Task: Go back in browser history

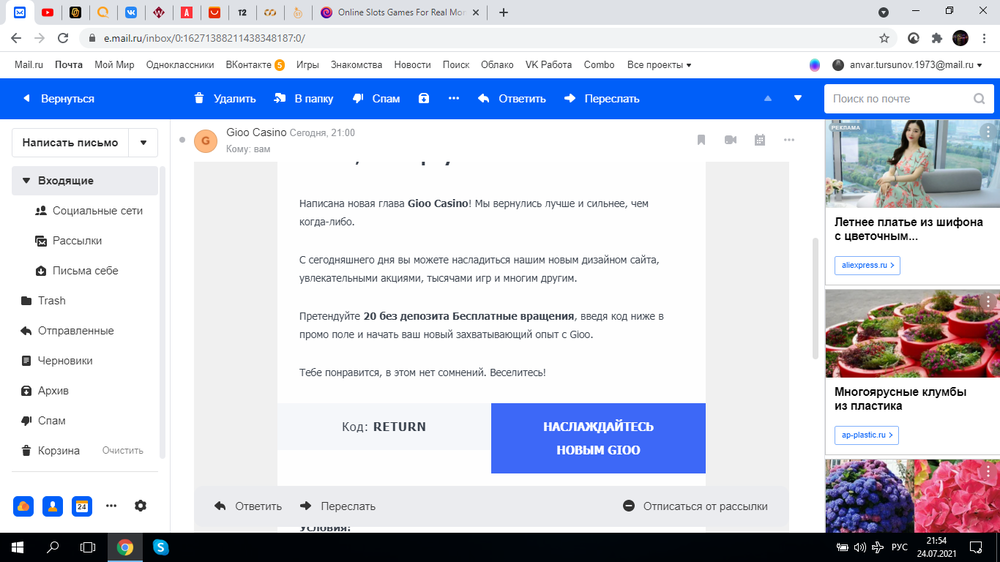Action: pos(16,38)
